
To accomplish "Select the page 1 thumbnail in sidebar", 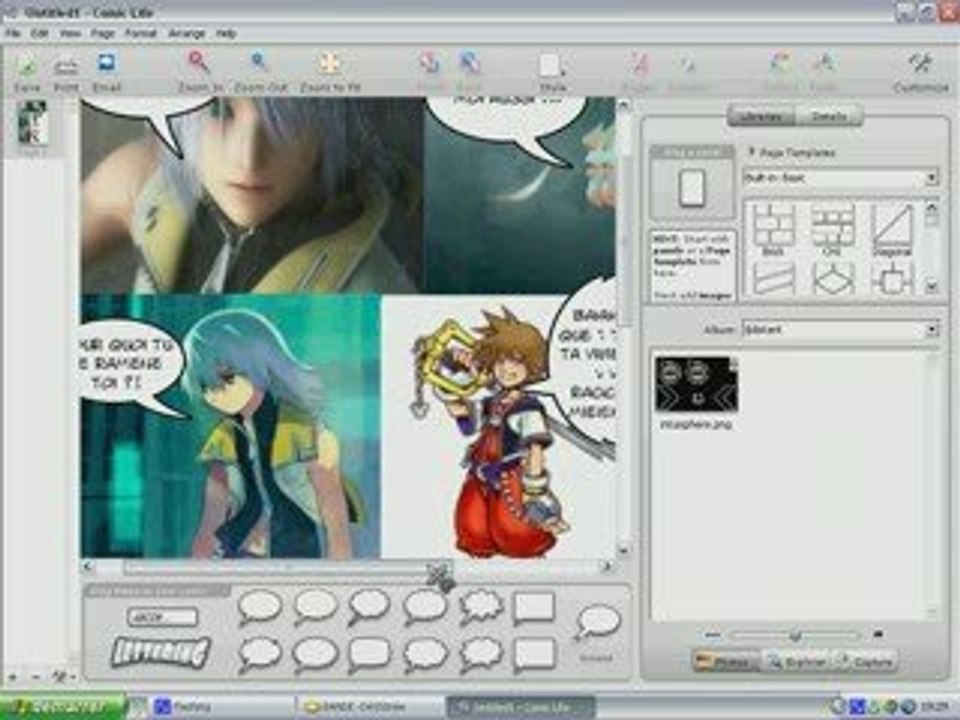I will click(x=32, y=122).
